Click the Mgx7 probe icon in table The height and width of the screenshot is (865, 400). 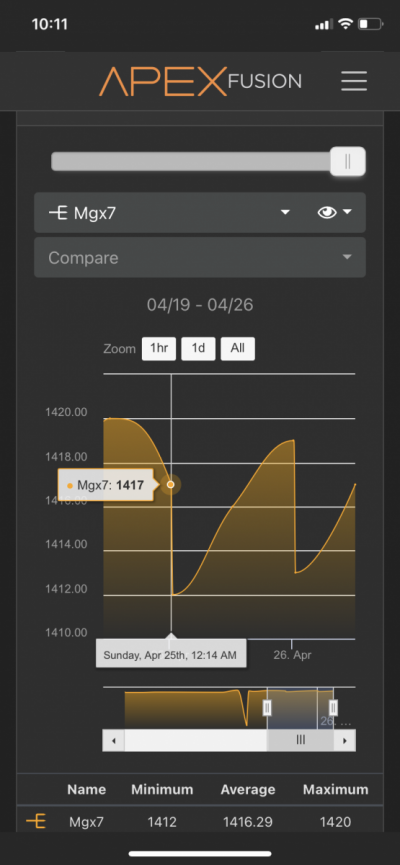pyautogui.click(x=36, y=822)
